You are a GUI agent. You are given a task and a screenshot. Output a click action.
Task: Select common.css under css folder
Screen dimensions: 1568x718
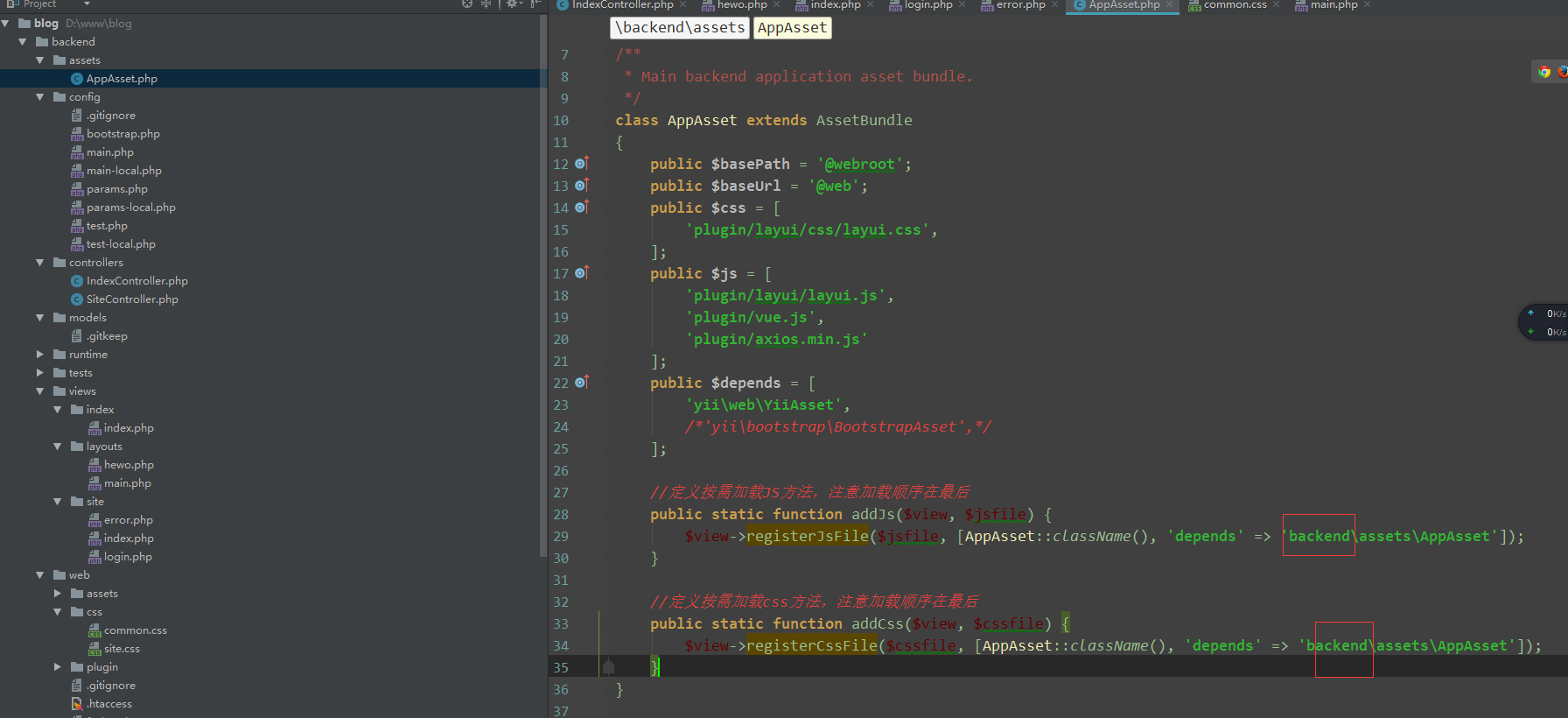135,630
